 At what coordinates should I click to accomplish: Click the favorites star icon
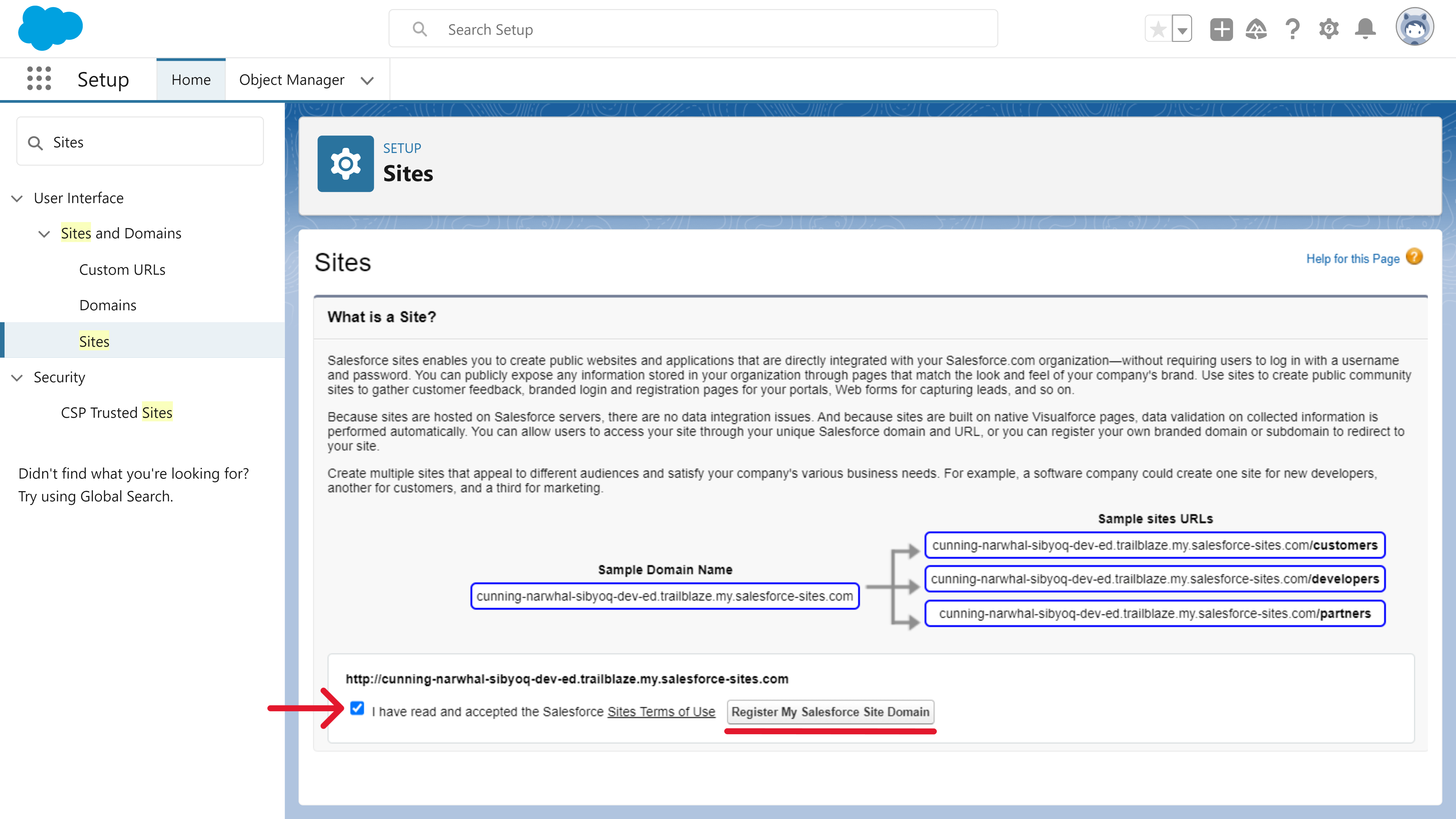click(1158, 29)
